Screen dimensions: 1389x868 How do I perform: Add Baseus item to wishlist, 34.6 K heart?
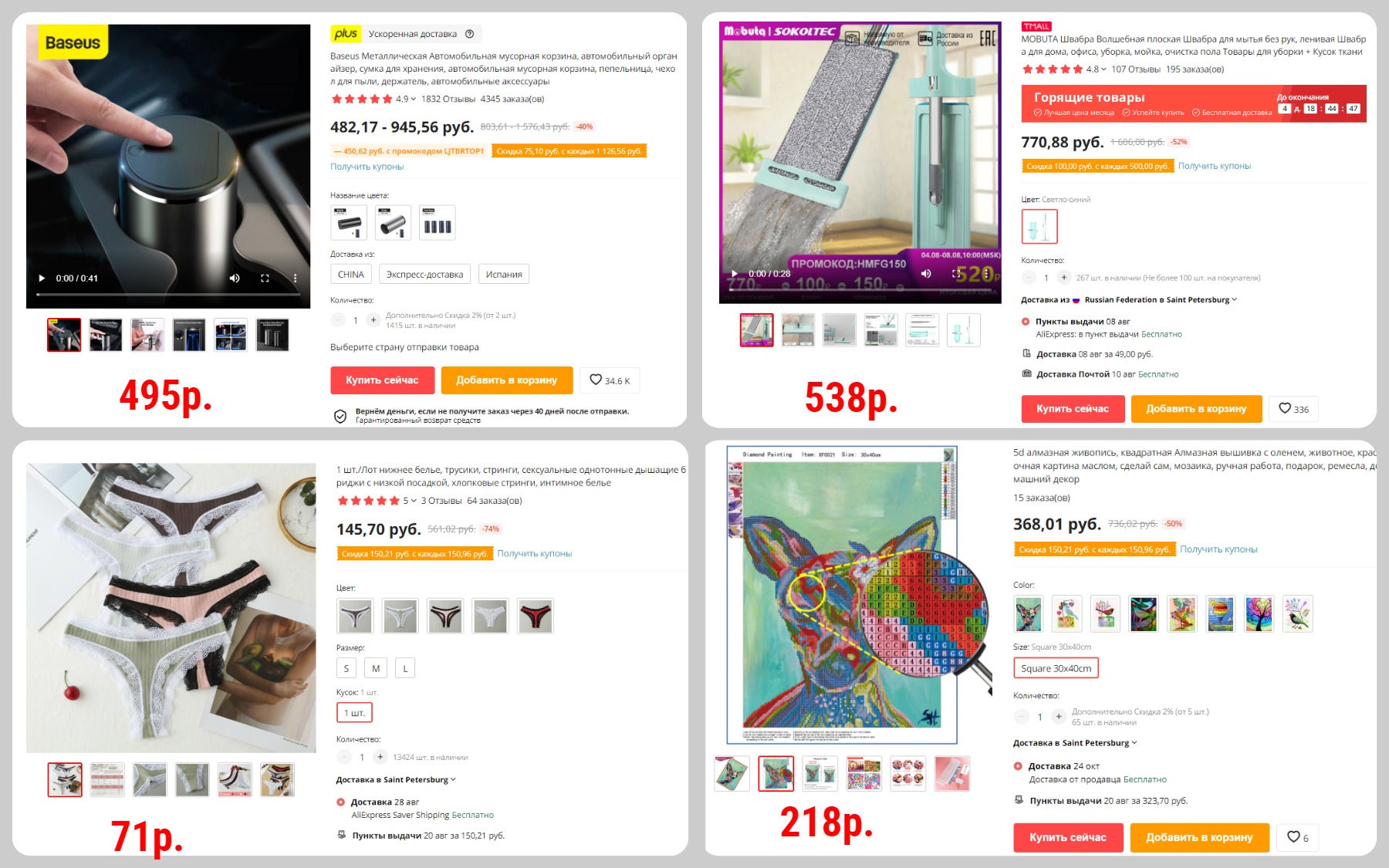(x=610, y=380)
